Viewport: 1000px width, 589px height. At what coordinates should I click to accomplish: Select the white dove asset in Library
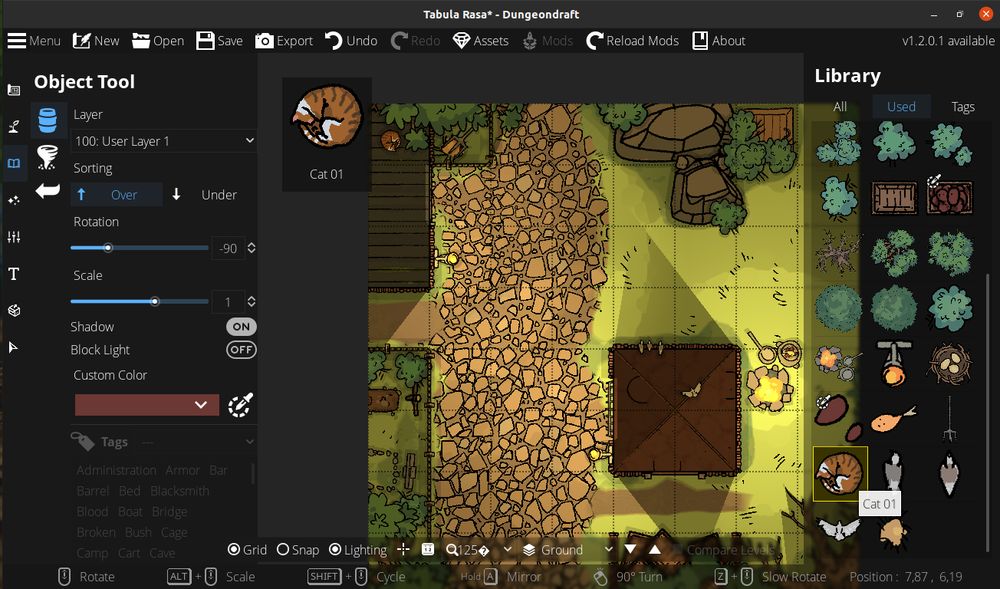[837, 528]
